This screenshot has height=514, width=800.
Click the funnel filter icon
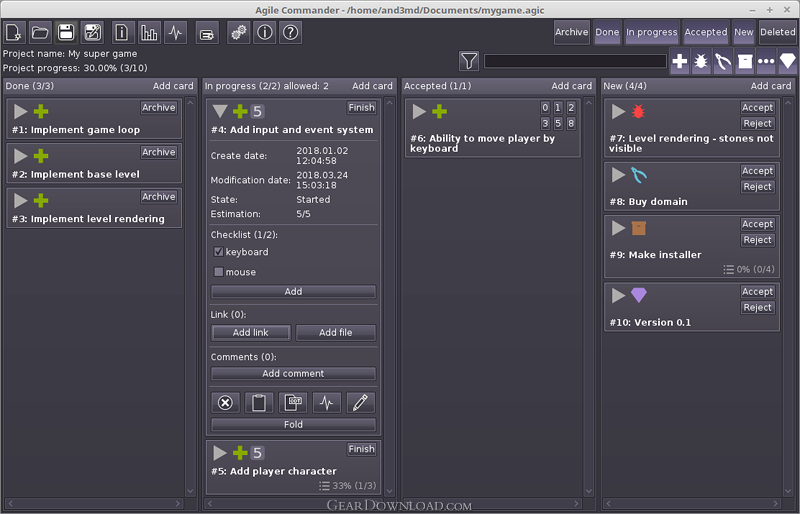click(469, 61)
